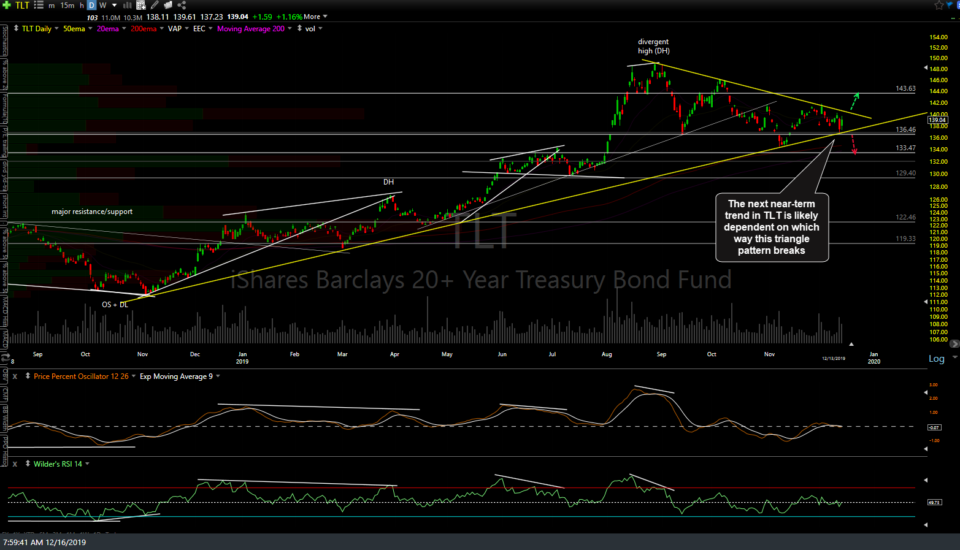
Task: Click the 119.33 horizontal level label
Action: coord(906,238)
